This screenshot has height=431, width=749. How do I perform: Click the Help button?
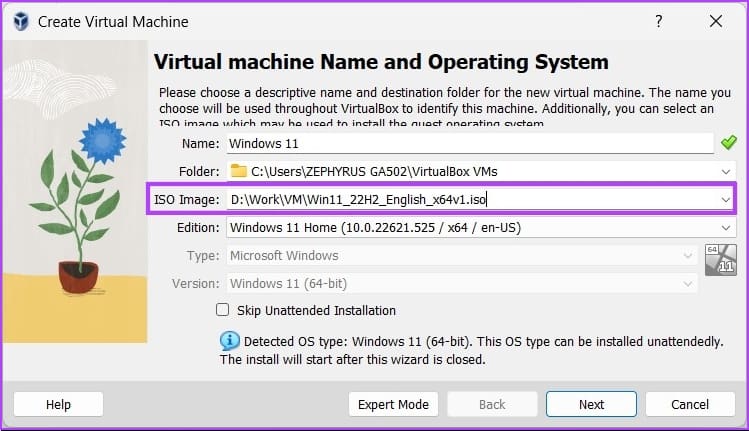tap(58, 404)
